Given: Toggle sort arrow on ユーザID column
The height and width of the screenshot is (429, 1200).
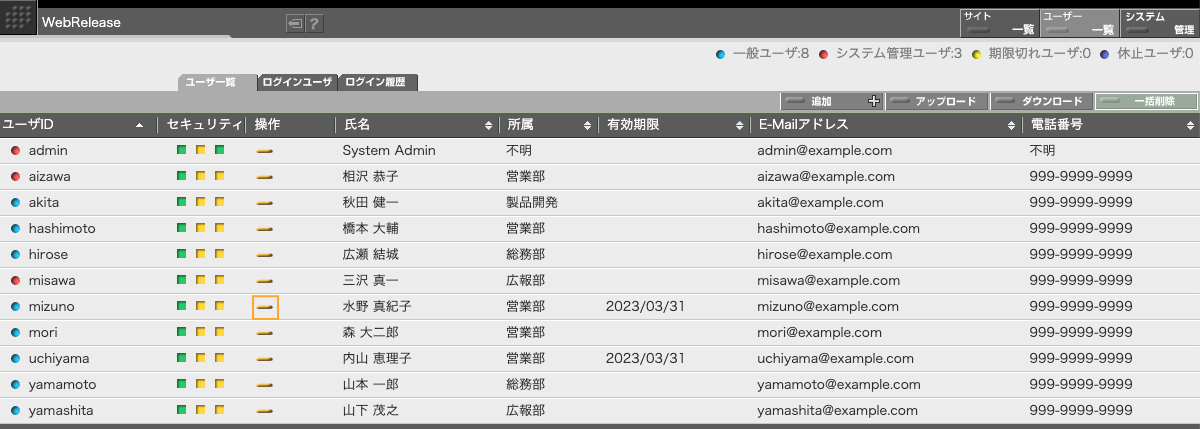Looking at the screenshot, I should click(139, 125).
